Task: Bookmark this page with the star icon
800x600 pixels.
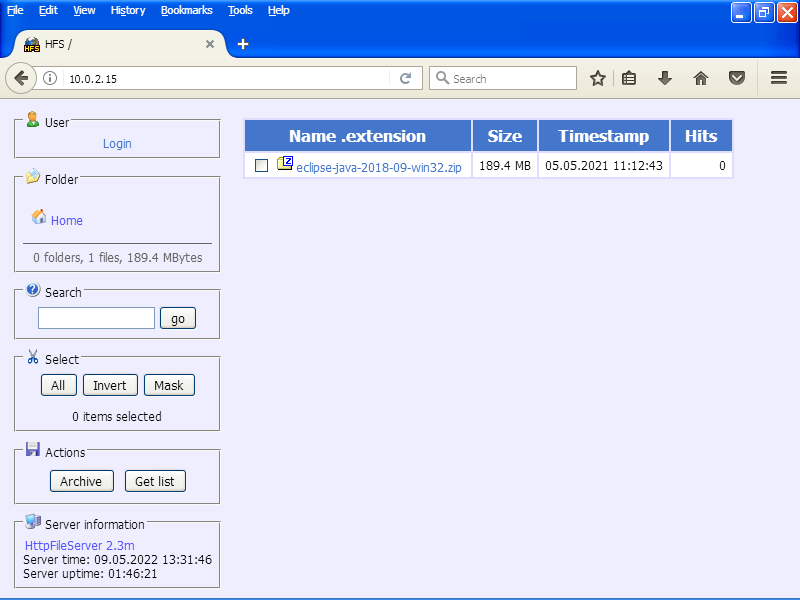Action: [x=598, y=78]
